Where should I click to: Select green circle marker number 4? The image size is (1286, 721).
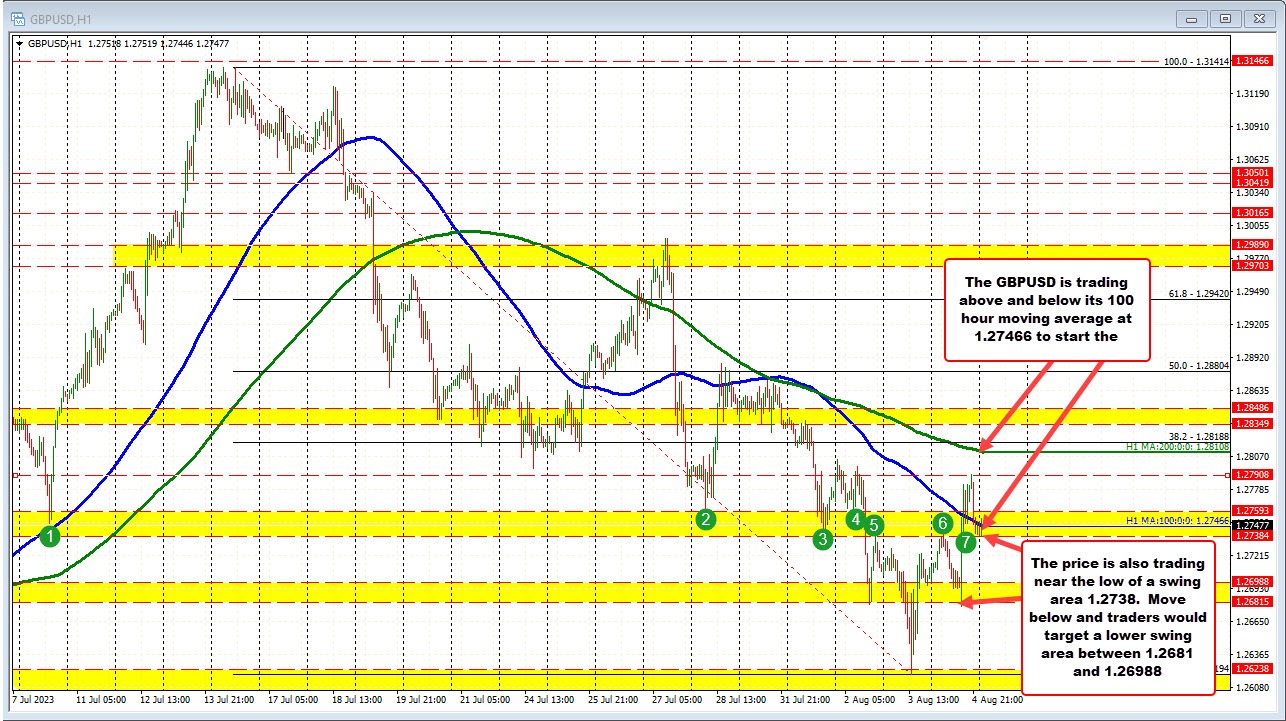[855, 518]
